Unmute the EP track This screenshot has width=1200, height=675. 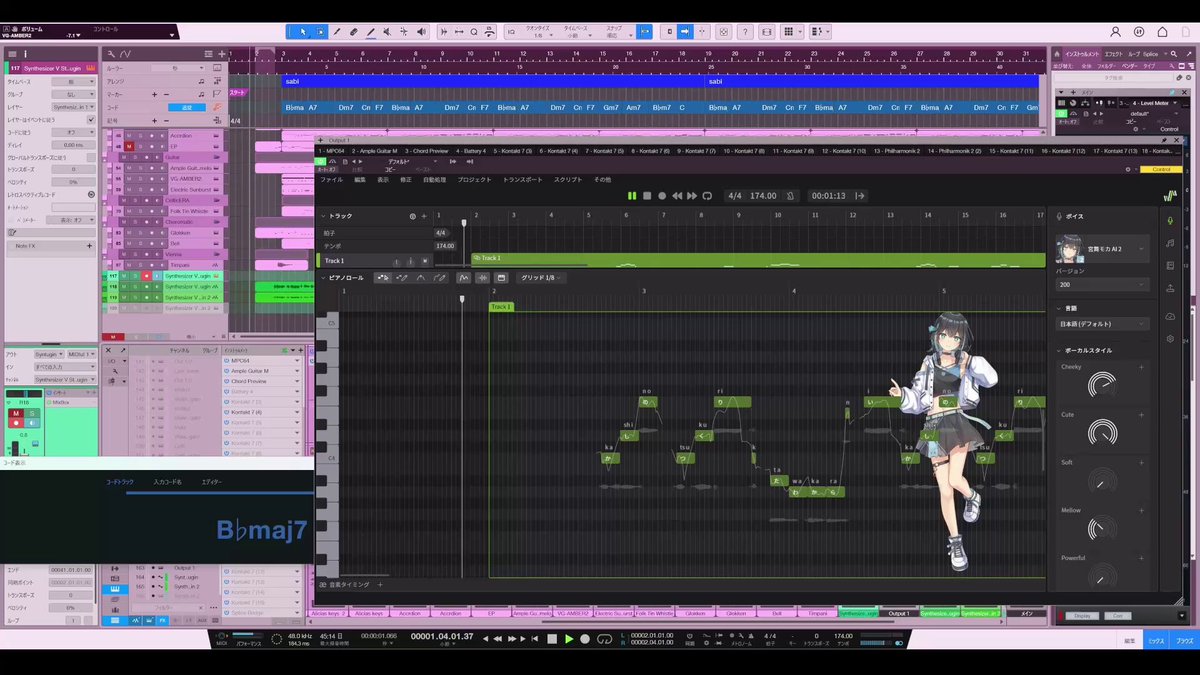129,146
